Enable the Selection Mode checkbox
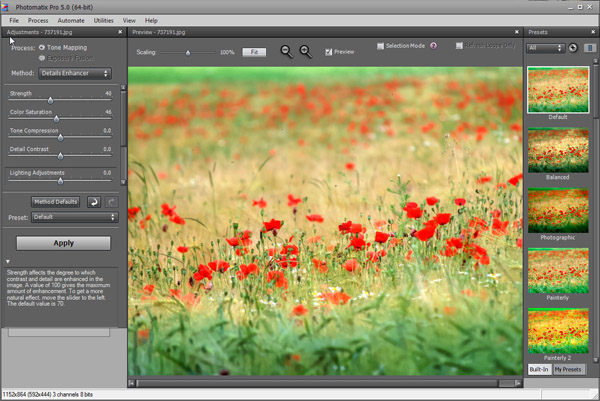The height and width of the screenshot is (401, 600). (x=381, y=46)
